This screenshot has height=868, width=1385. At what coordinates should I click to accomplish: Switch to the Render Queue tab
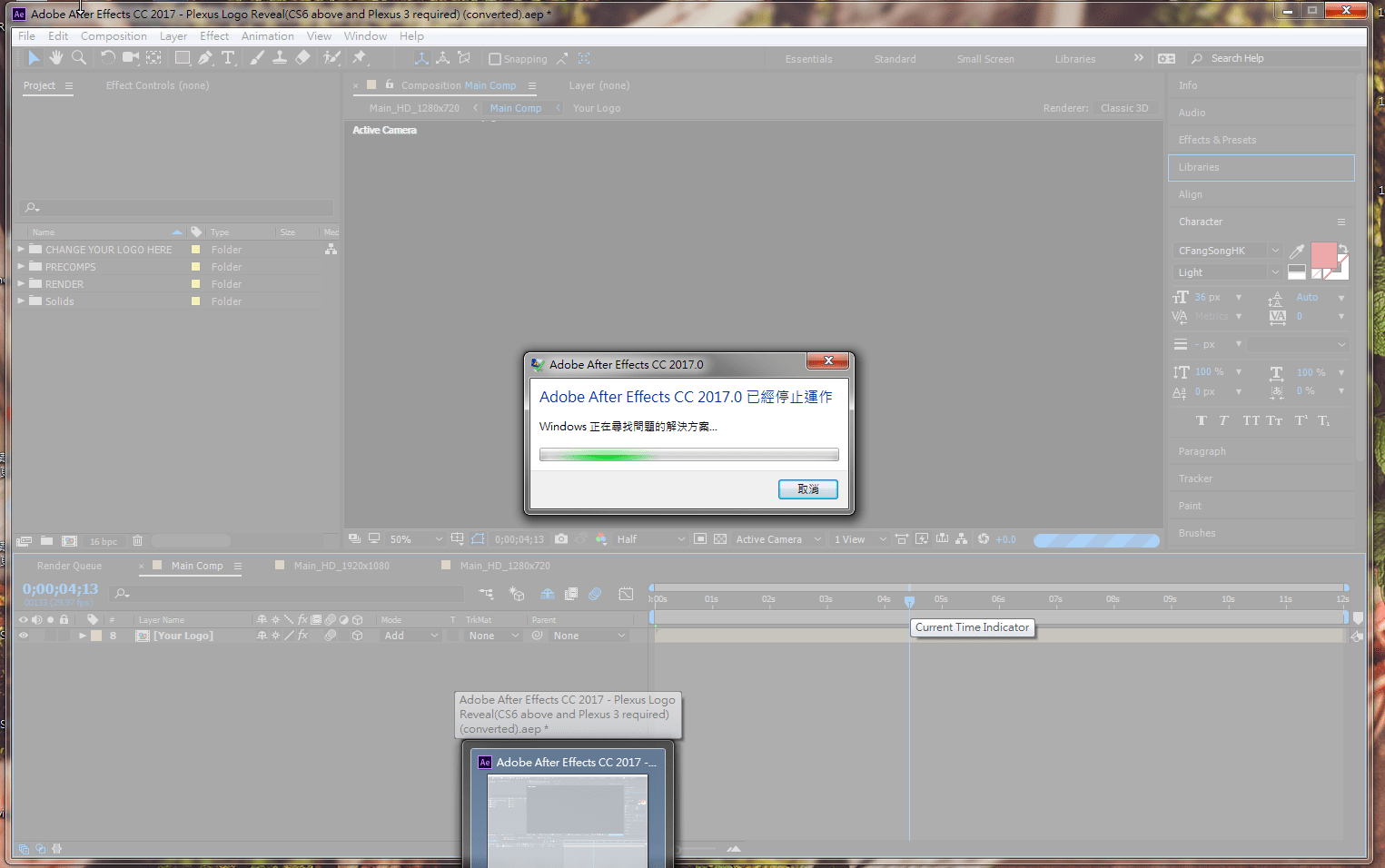(x=69, y=566)
